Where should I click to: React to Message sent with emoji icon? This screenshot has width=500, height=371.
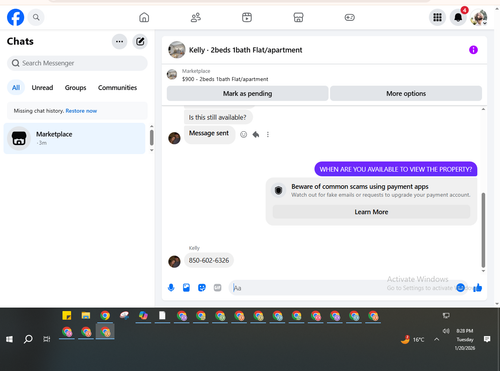tap(244, 134)
